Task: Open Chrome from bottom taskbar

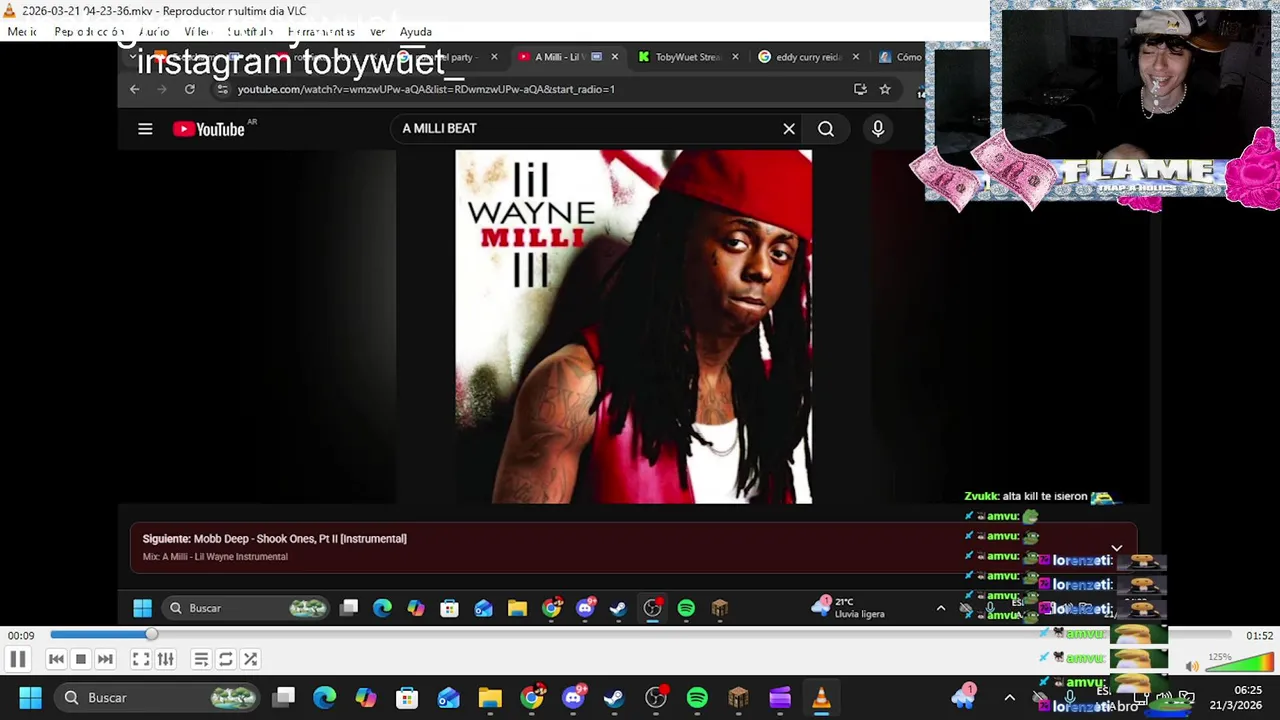Action: point(532,698)
